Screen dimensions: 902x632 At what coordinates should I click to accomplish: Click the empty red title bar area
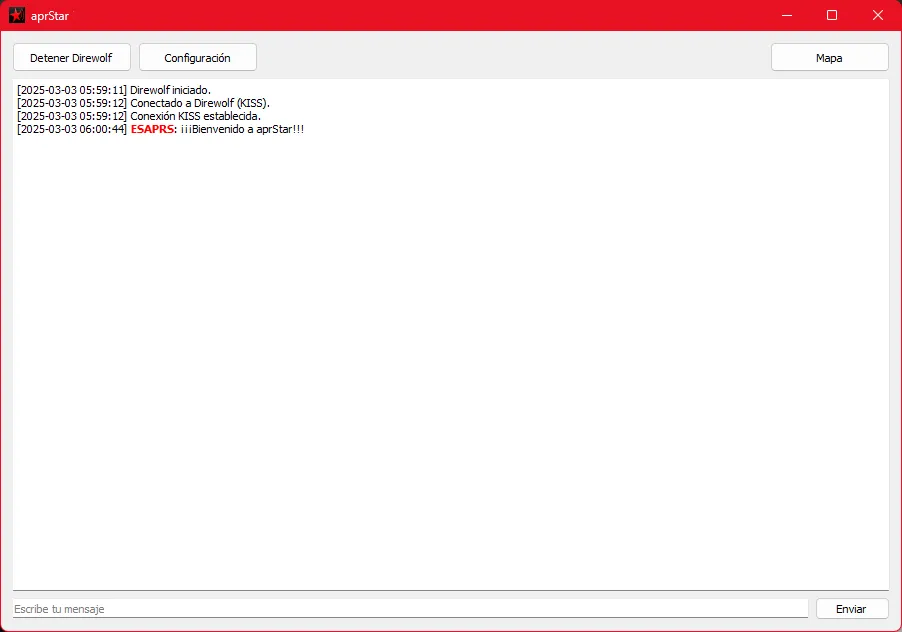coord(400,15)
